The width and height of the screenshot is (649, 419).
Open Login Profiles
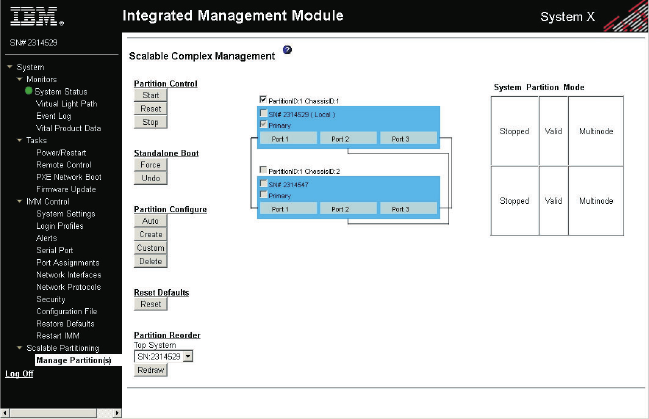click(x=60, y=226)
